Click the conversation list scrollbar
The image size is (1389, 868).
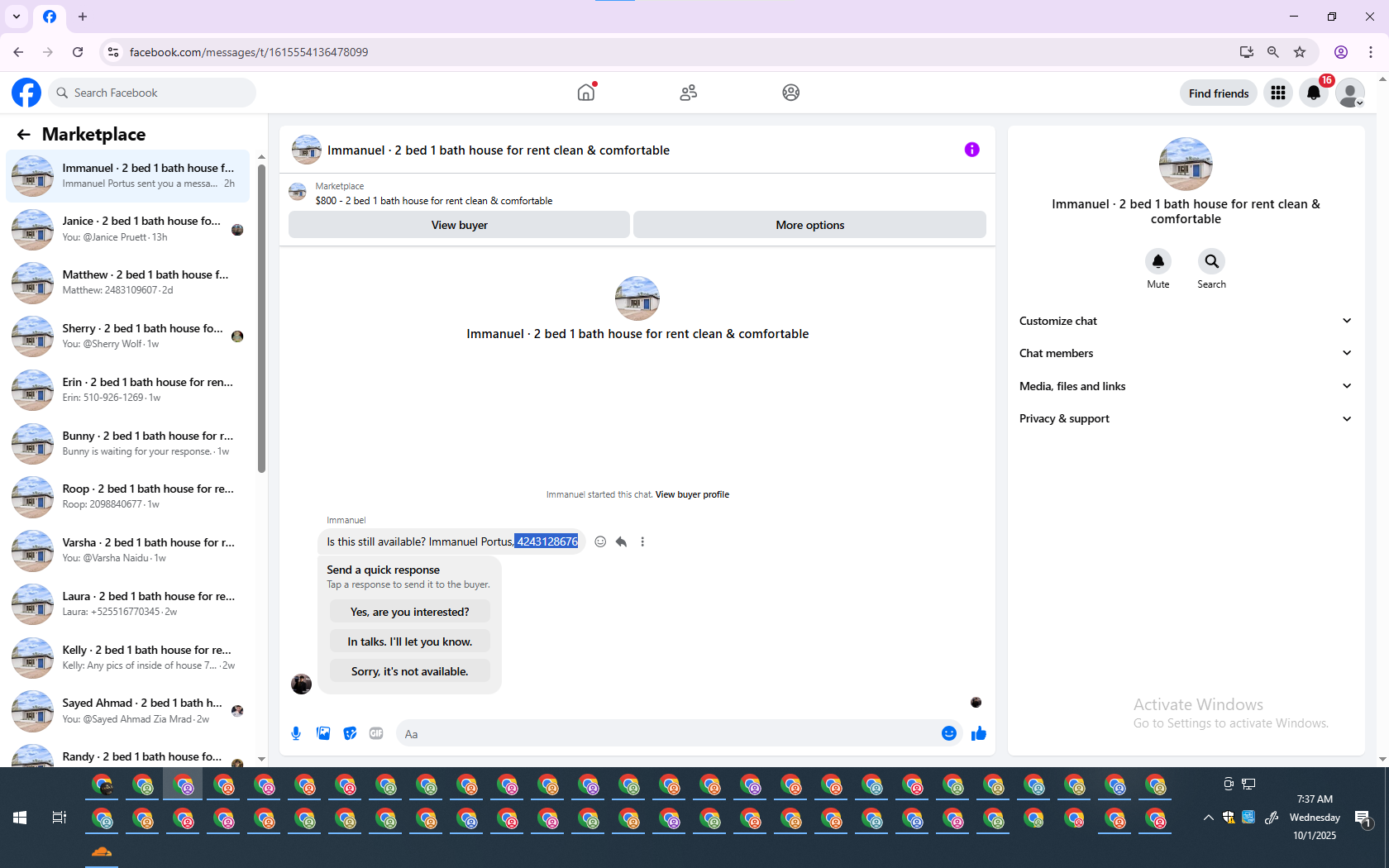pos(261,318)
